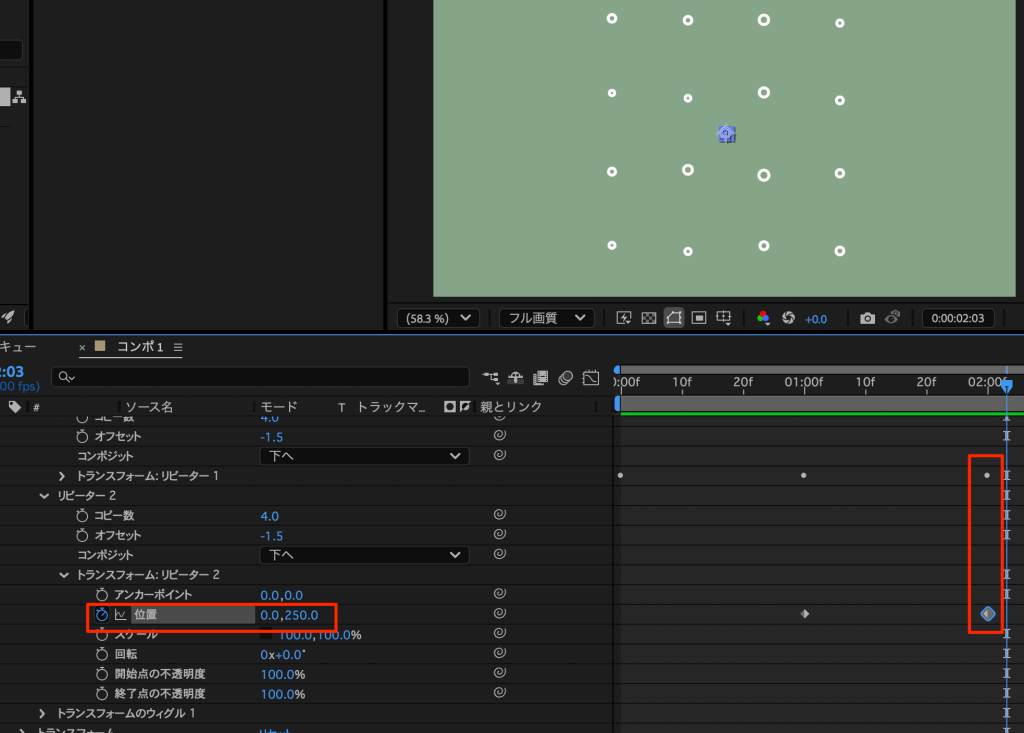Open the graph editor icon in timeline
This screenshot has height=733, width=1024.
(591, 378)
